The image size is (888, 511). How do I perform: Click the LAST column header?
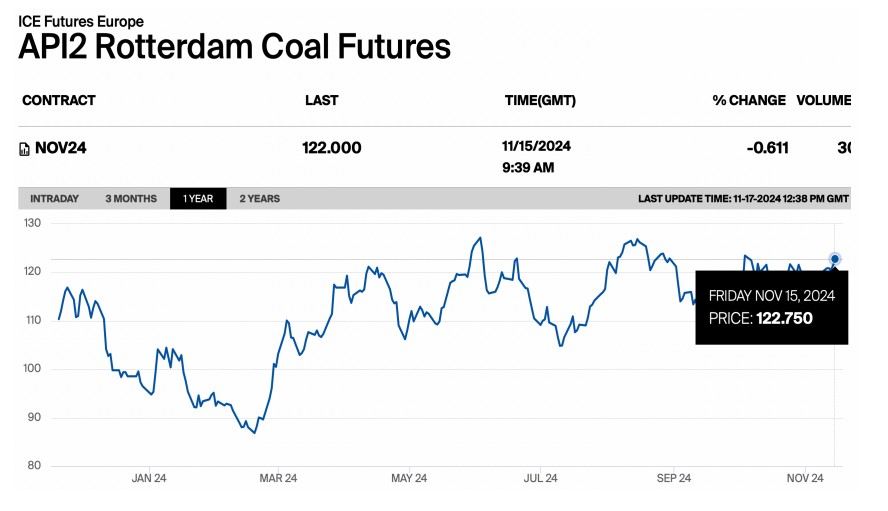tap(321, 100)
